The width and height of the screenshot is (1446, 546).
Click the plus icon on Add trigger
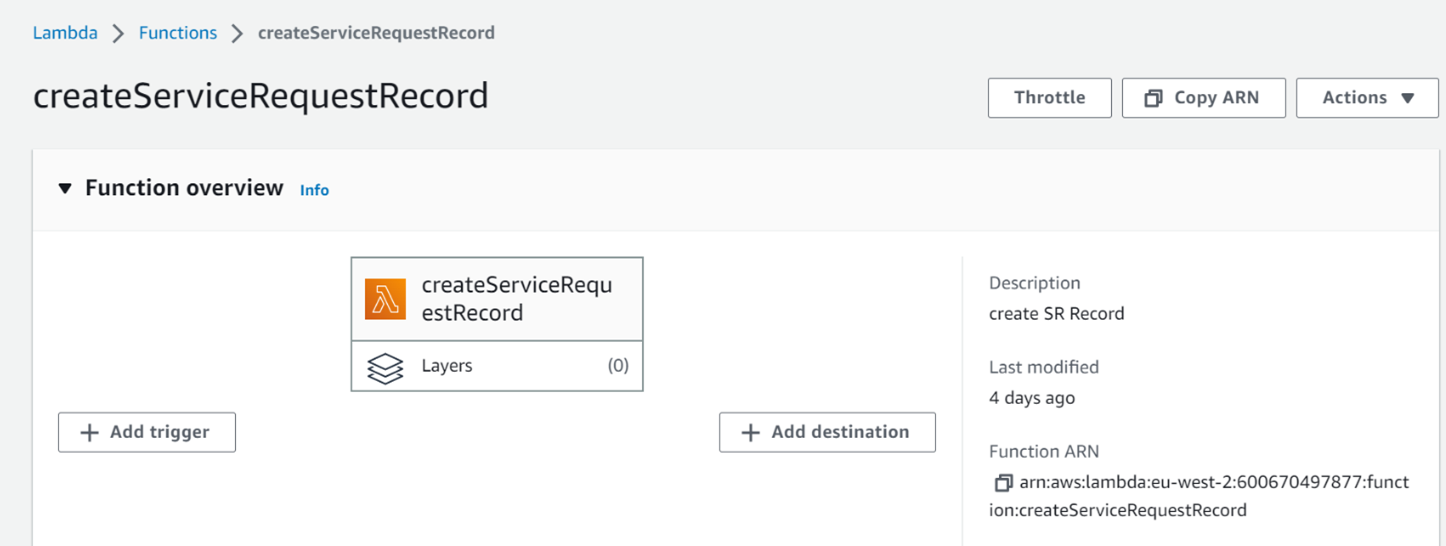pyautogui.click(x=90, y=432)
